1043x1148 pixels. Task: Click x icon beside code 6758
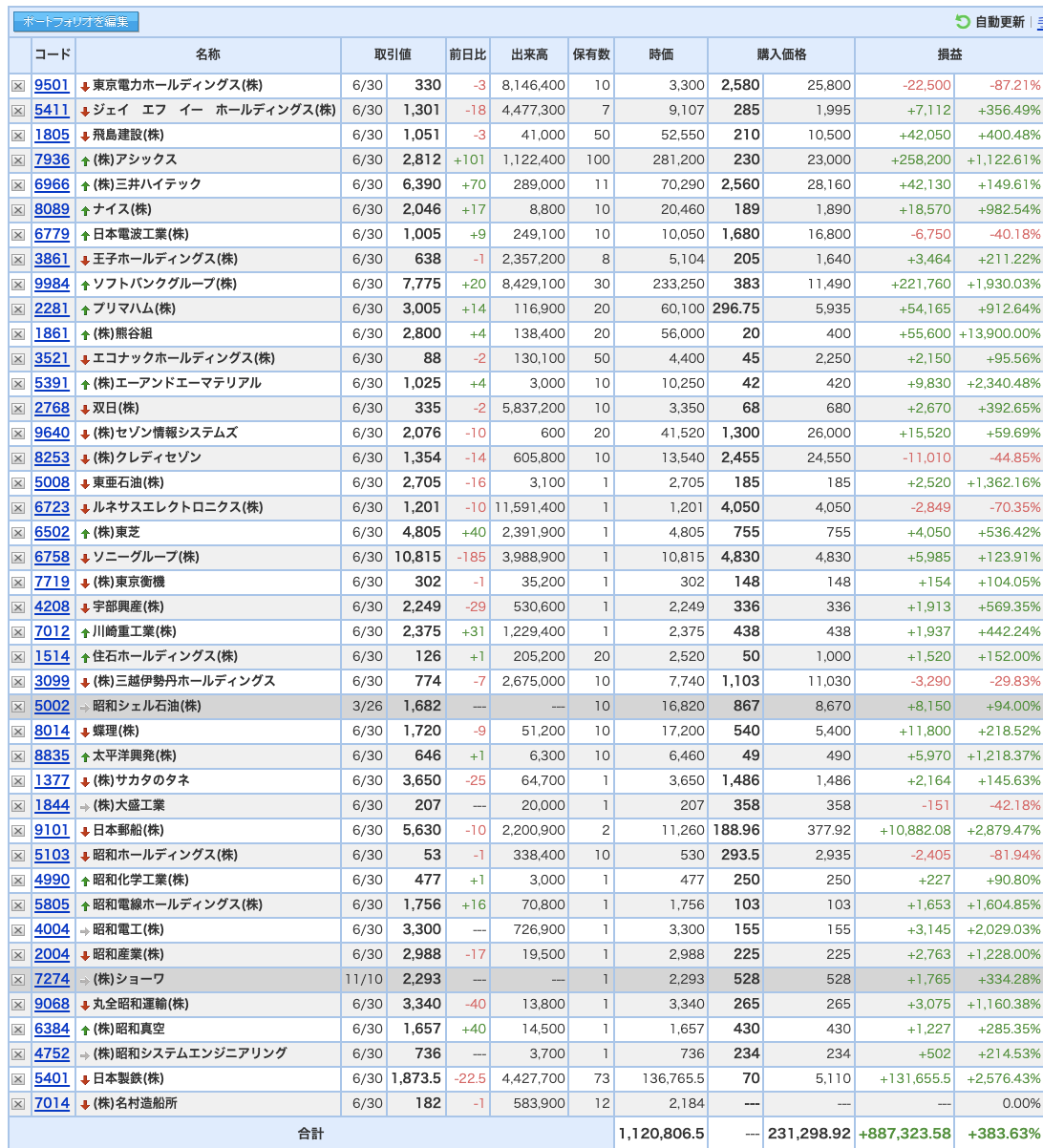point(18,558)
